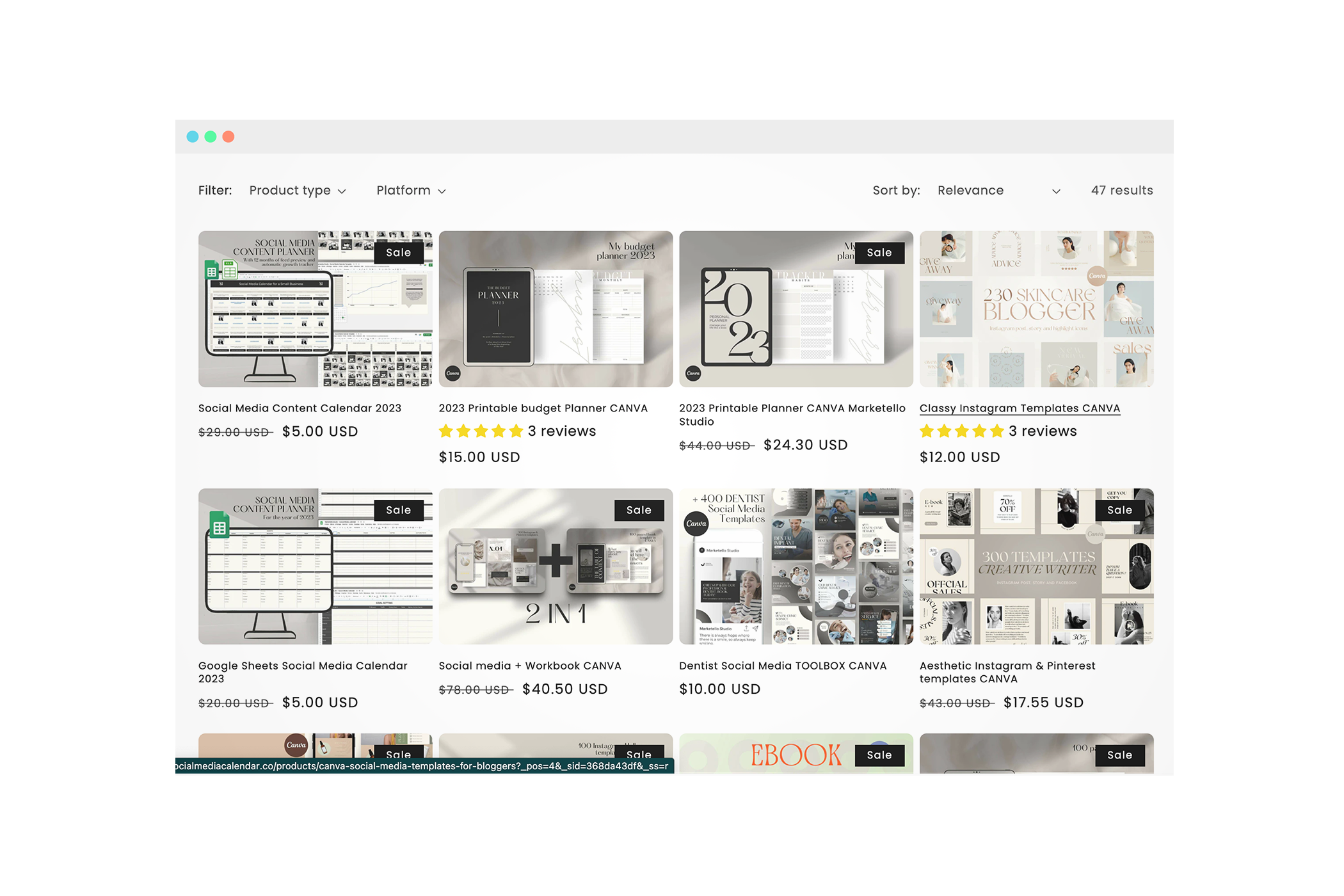Open the 400 Dentist Social Media Templates image
Image resolution: width=1344 pixels, height=896 pixels.
[796, 566]
